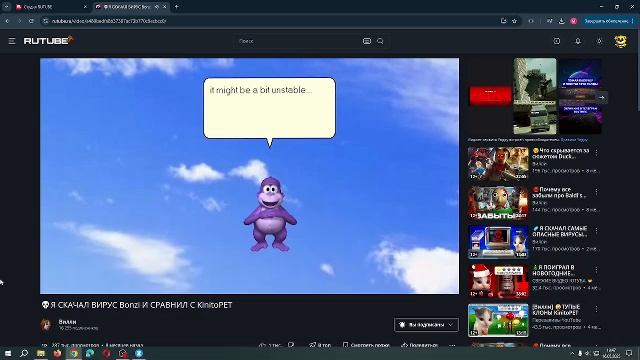Viewport: 640px width, 360px height.
Task: Click the taskbar clock and date
Action: tap(611, 353)
